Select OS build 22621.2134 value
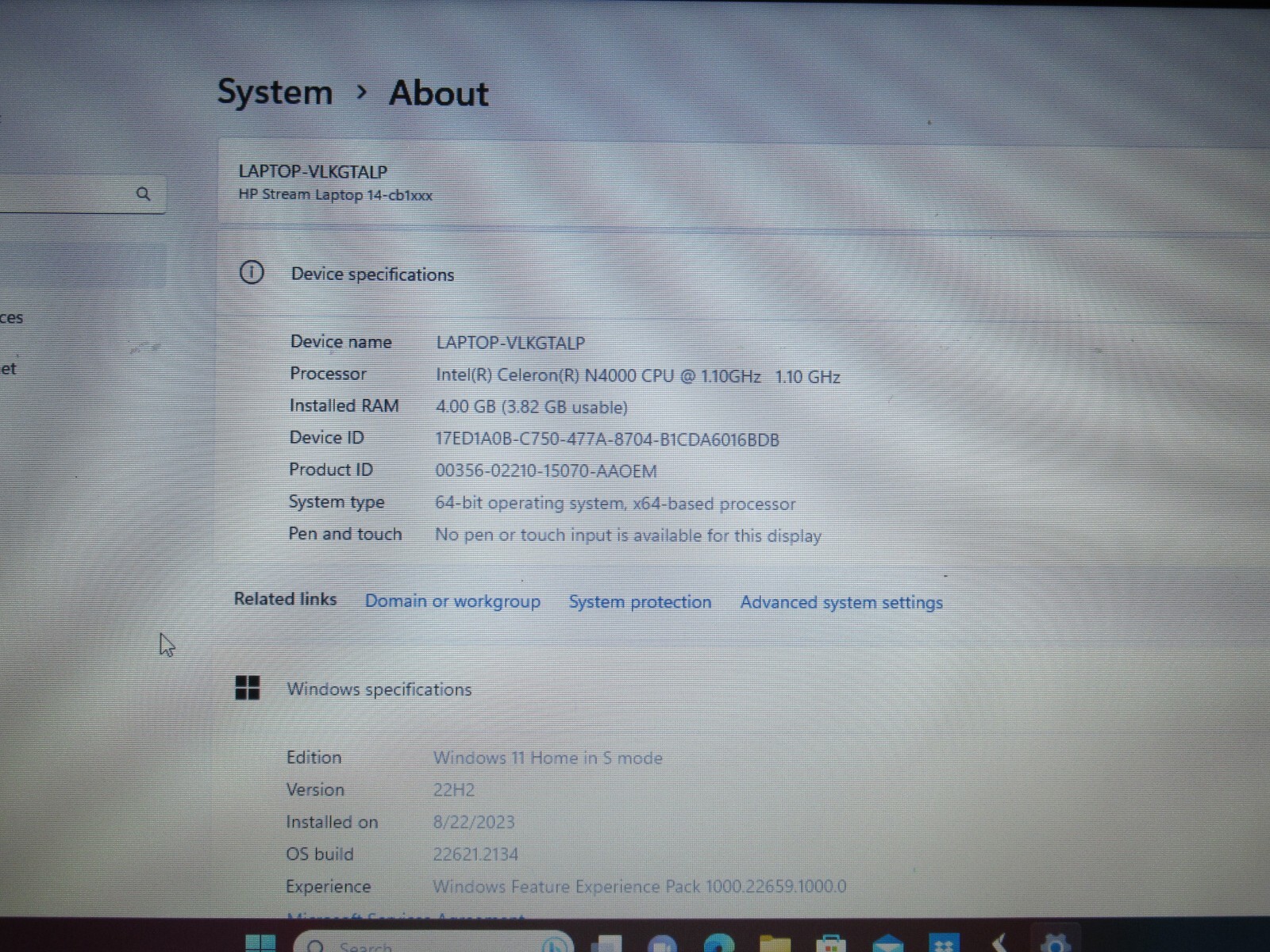The width and height of the screenshot is (1270, 952). point(475,854)
